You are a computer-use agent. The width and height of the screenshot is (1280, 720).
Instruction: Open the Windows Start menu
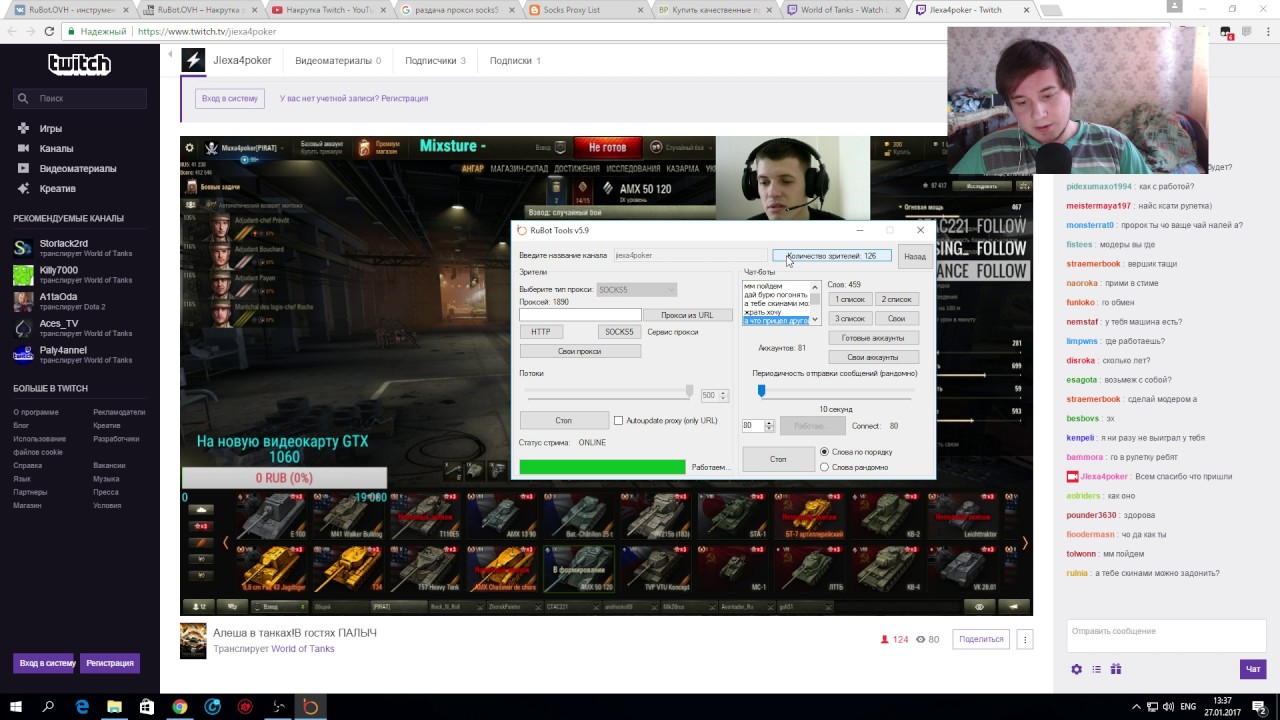pos(16,707)
